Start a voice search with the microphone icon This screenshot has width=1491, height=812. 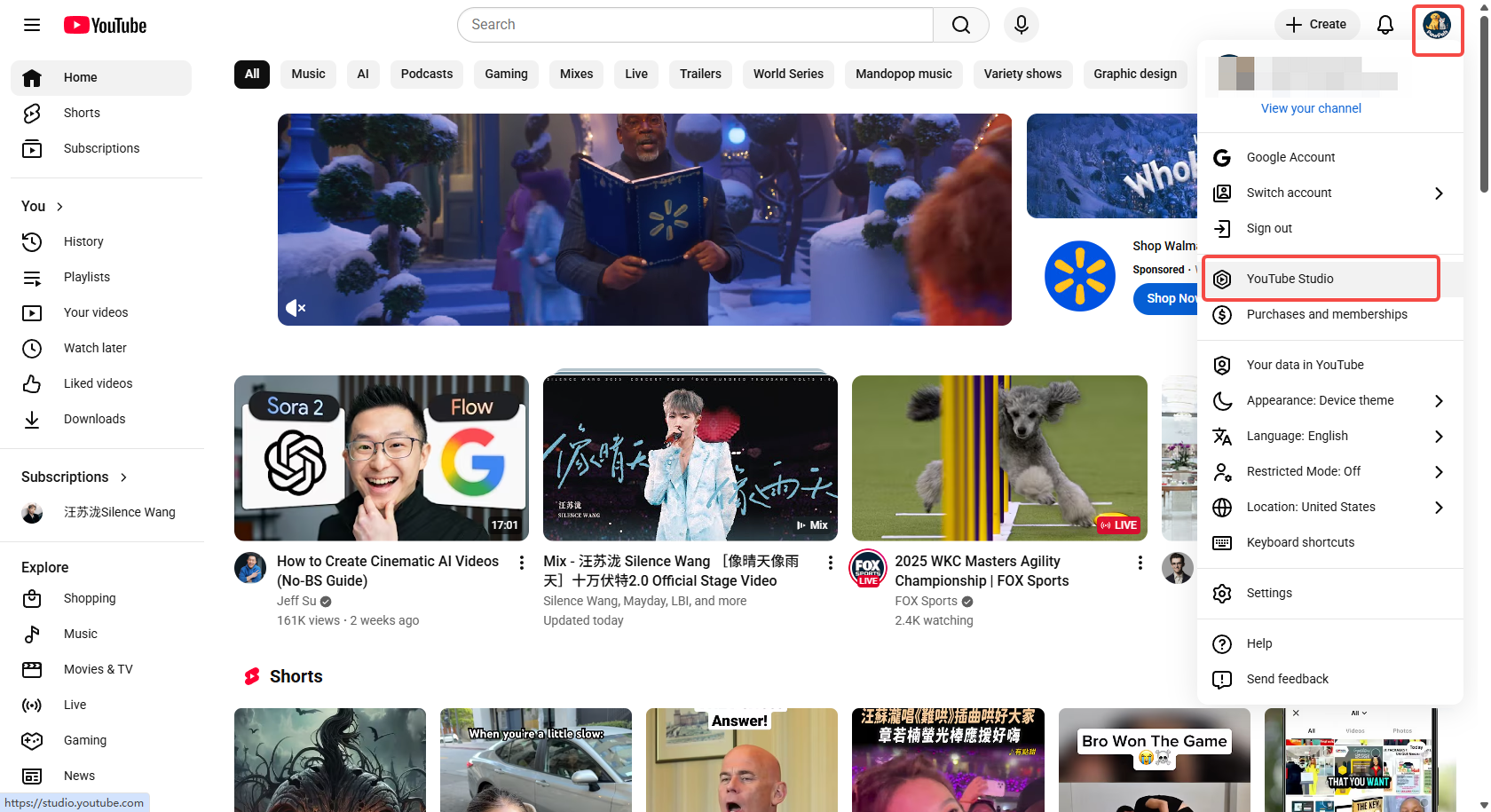pos(1021,24)
